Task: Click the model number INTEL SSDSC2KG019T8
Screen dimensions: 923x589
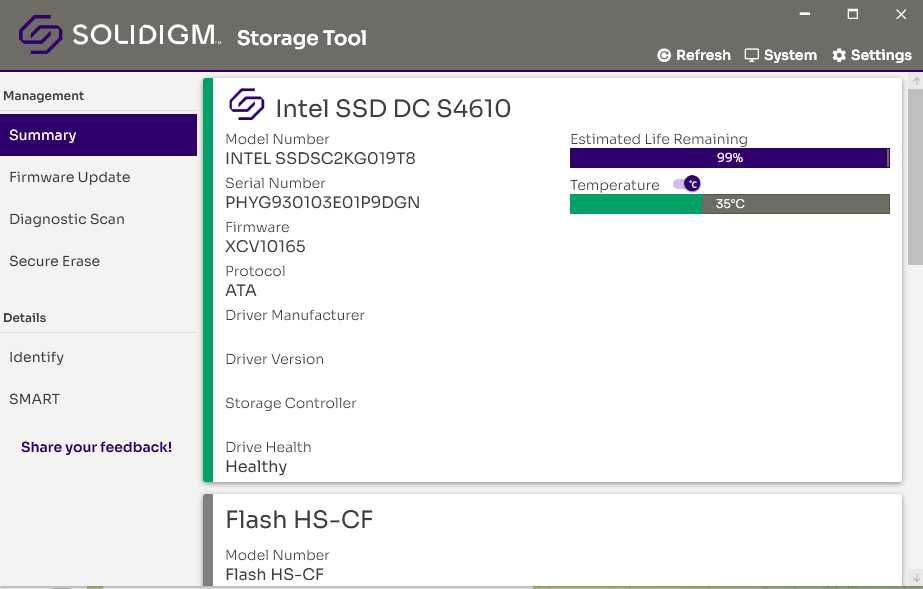Action: point(320,158)
